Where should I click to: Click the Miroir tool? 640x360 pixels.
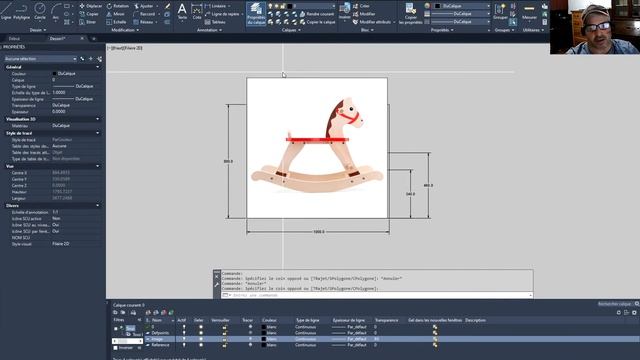(116, 14)
